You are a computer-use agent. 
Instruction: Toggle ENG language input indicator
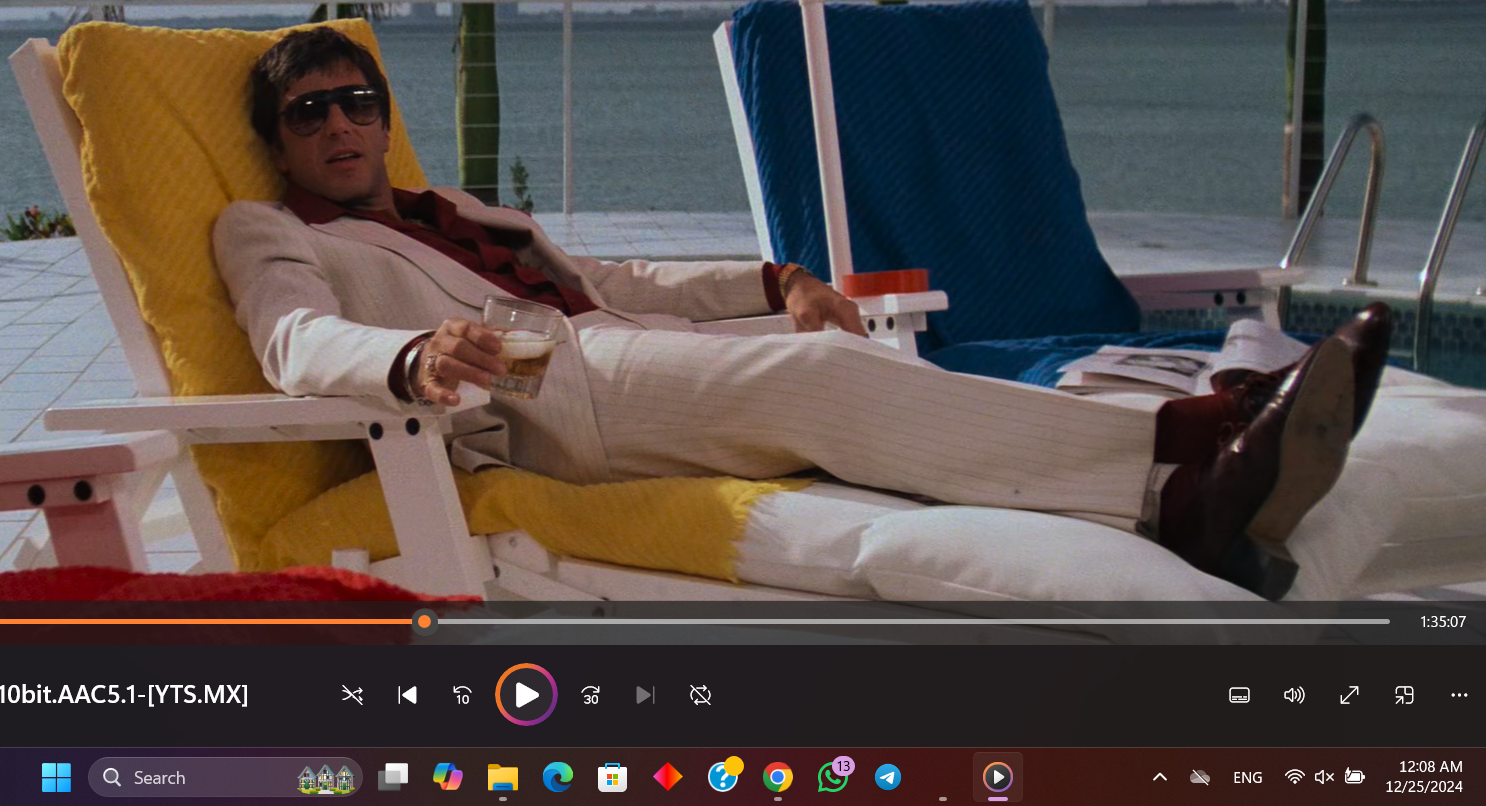[x=1247, y=777]
